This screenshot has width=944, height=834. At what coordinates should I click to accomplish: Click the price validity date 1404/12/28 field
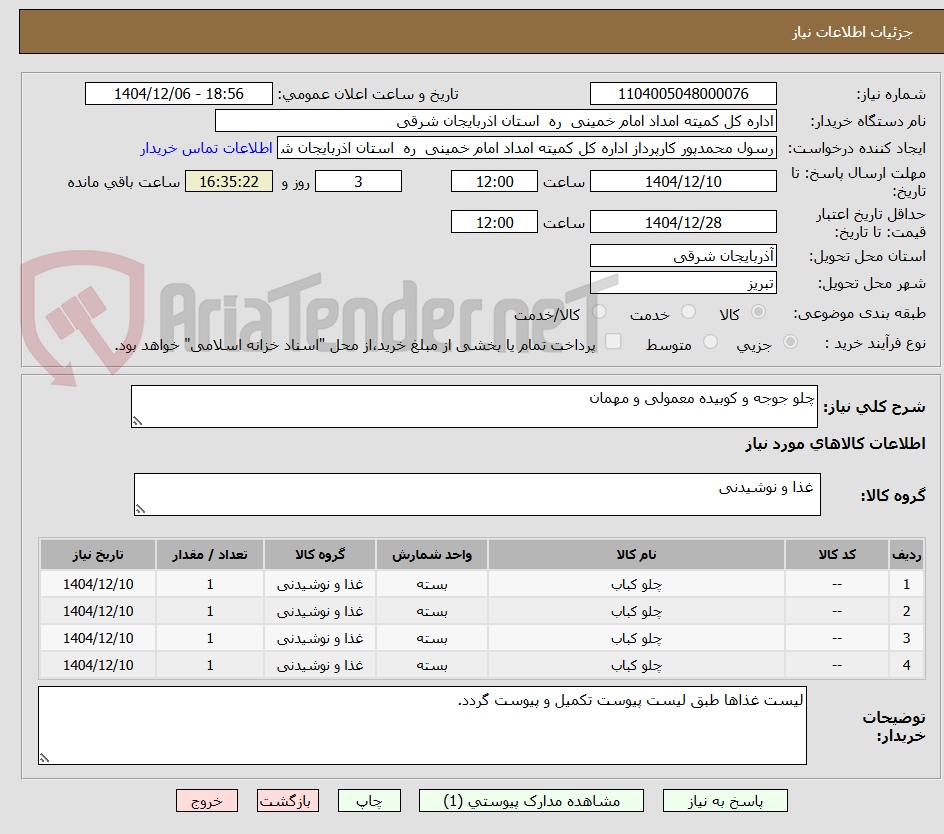(x=683, y=222)
